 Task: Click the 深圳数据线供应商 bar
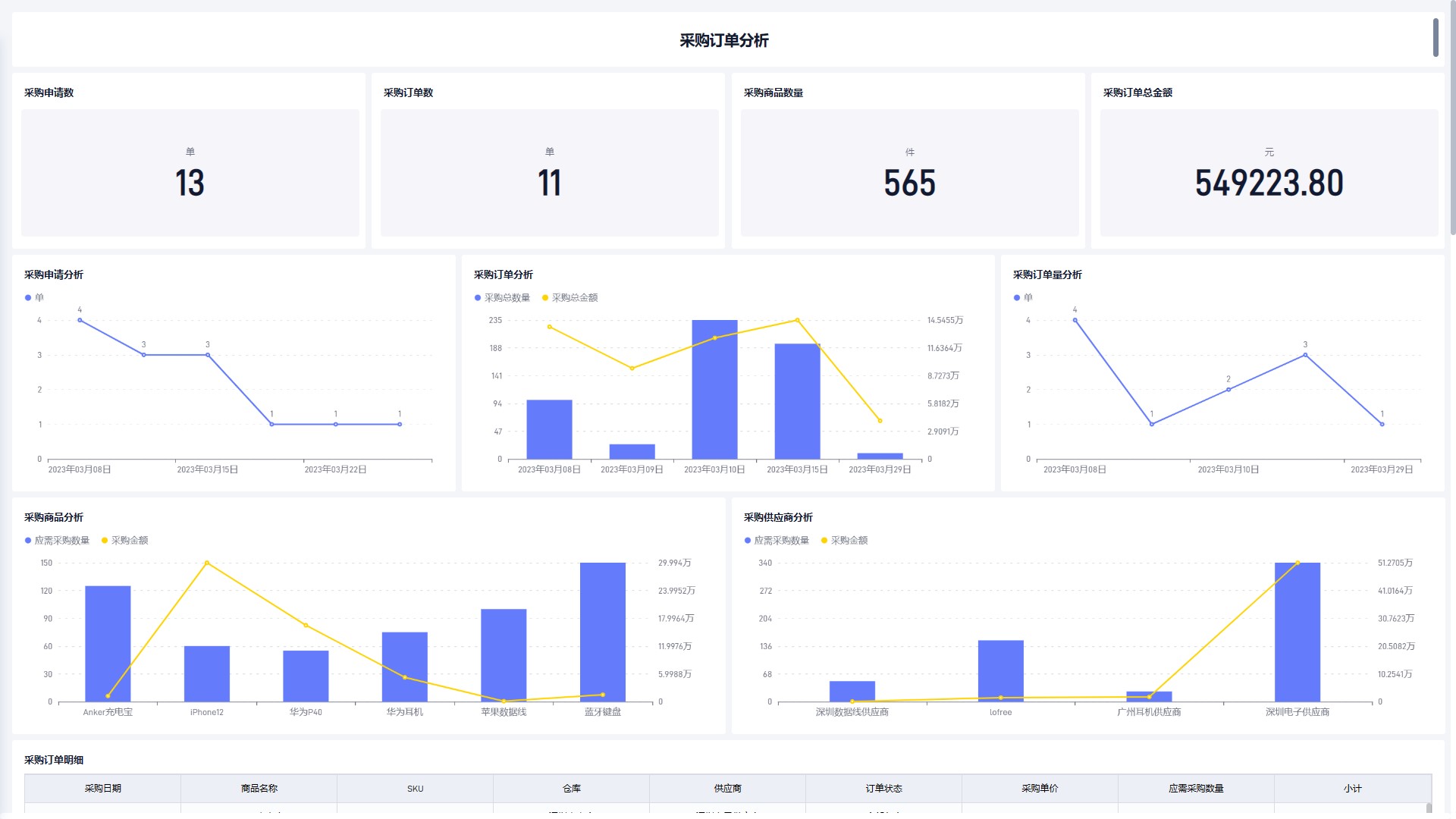pos(852,691)
